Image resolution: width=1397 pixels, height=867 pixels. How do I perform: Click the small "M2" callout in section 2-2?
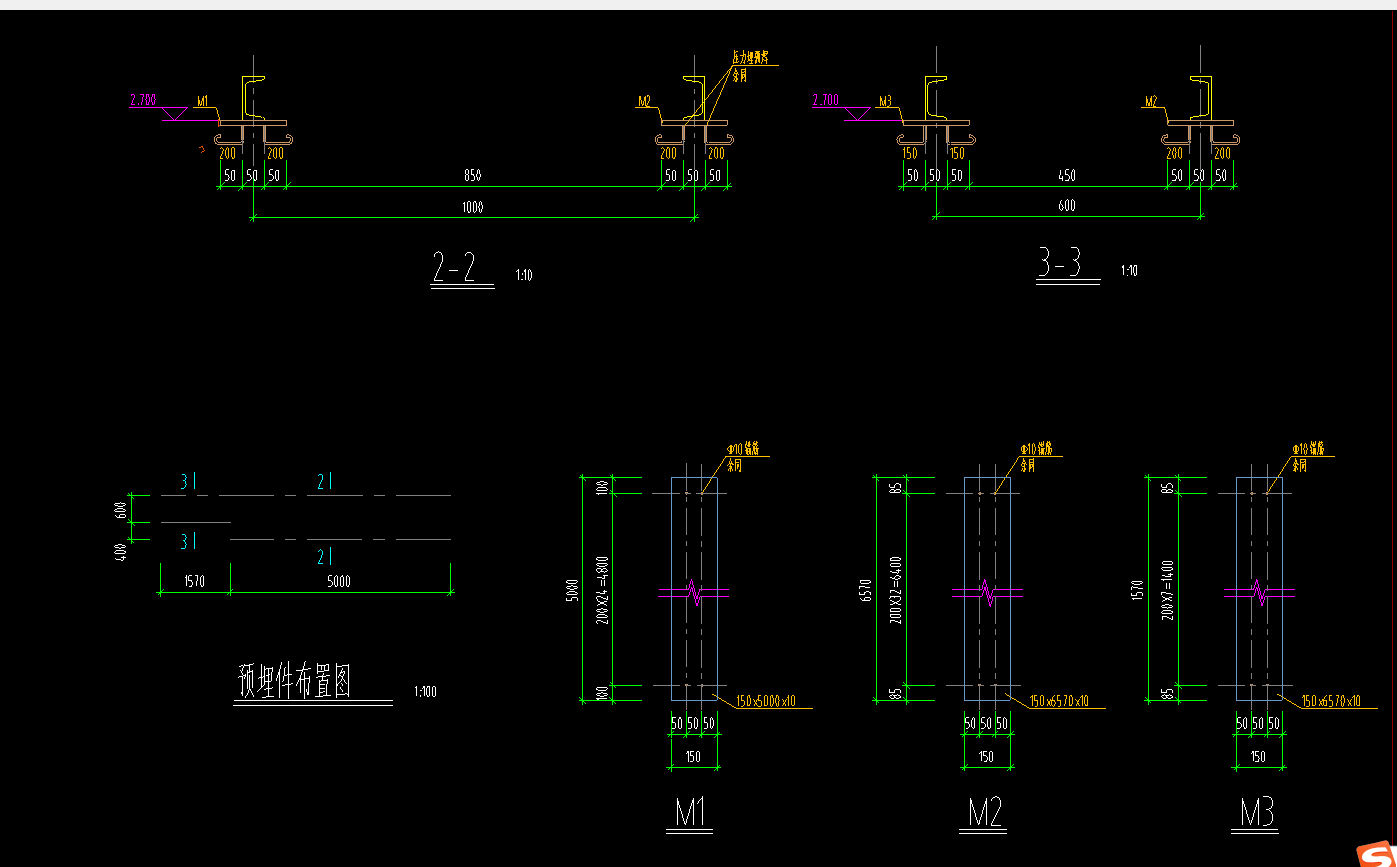644,101
